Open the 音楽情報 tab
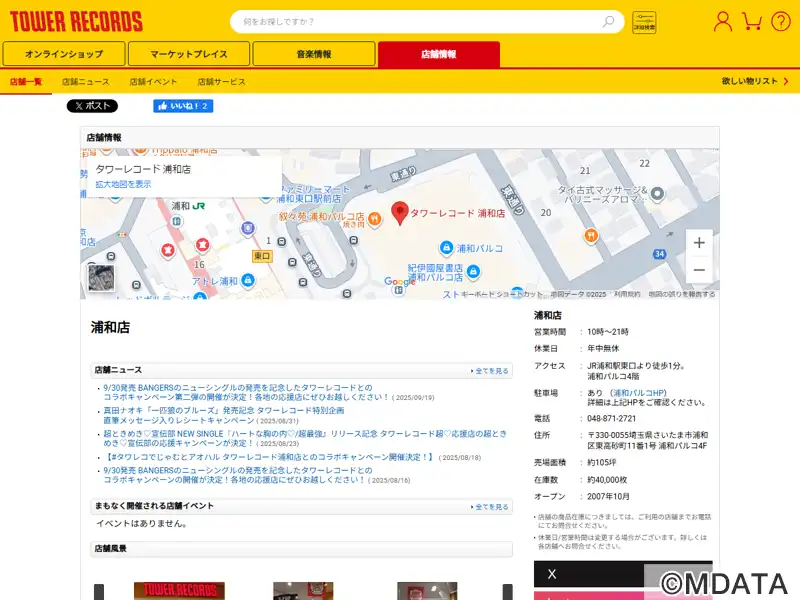 coord(314,54)
